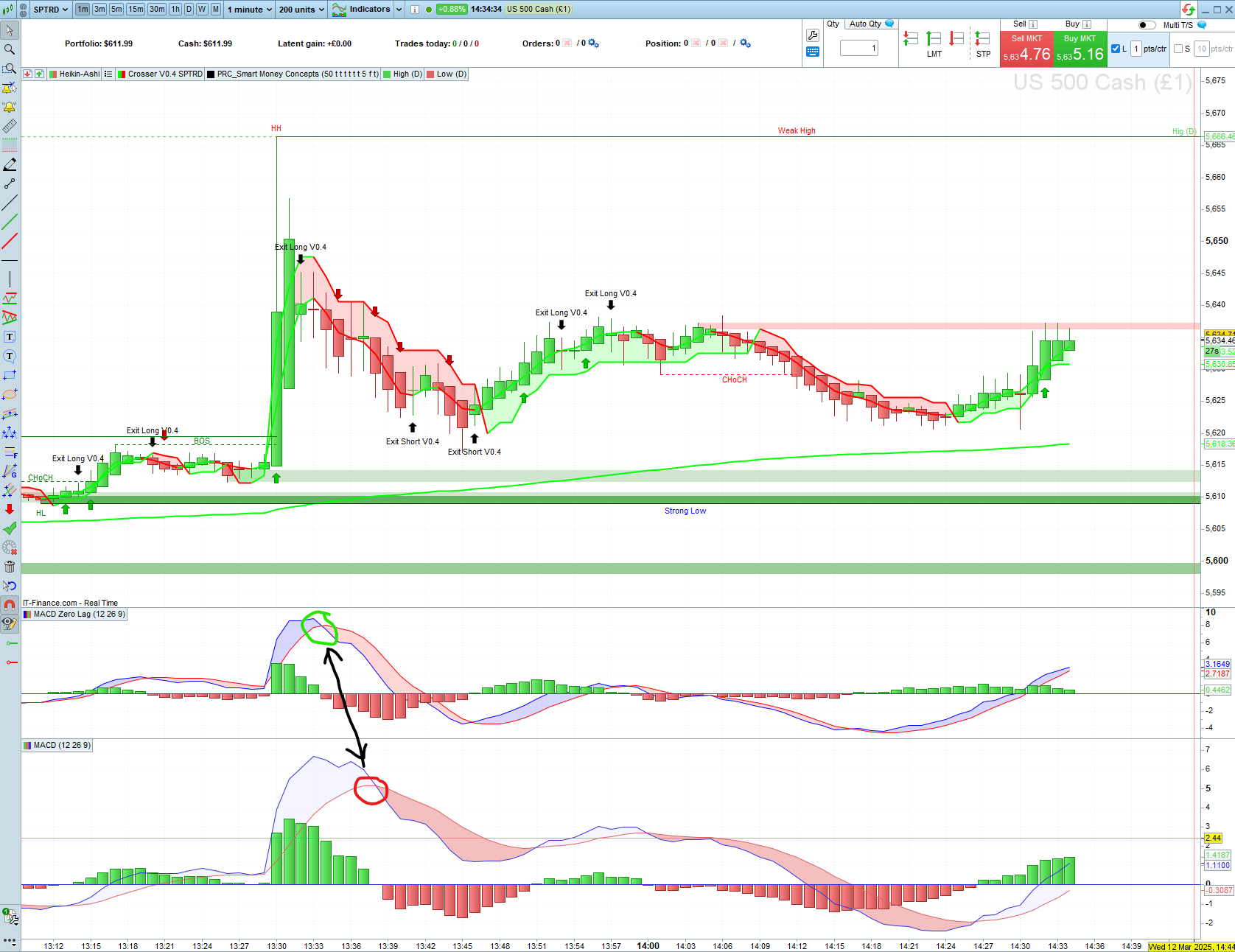Open the MACD Zero Lag indicator label

pyautogui.click(x=74, y=614)
